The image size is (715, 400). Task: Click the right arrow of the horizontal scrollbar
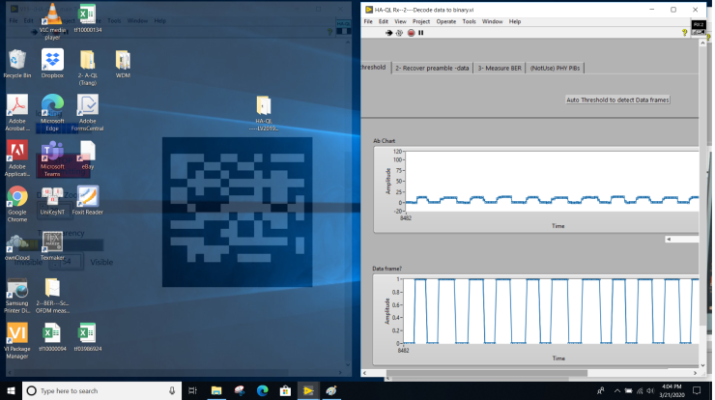[695, 373]
